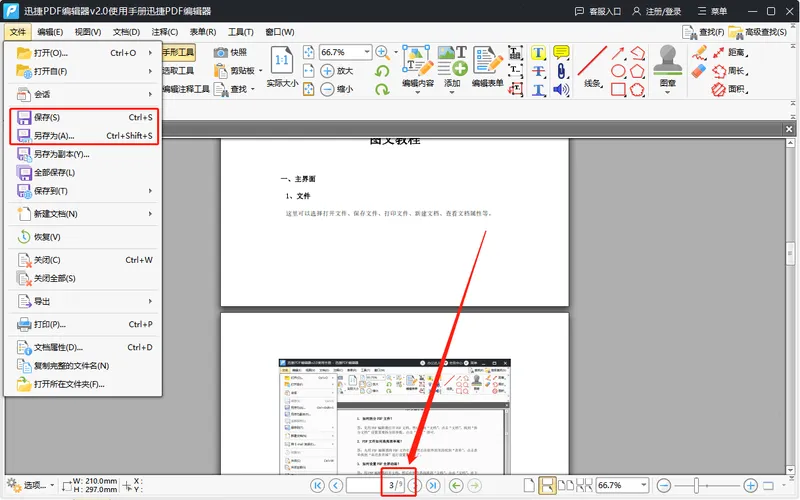Image resolution: width=800 pixels, height=500 pixels.
Task: Click the vertical scrollbar thumb on right
Action: point(790,255)
